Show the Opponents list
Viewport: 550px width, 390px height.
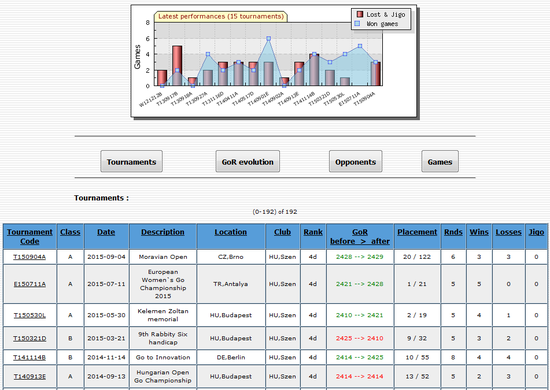(x=356, y=162)
